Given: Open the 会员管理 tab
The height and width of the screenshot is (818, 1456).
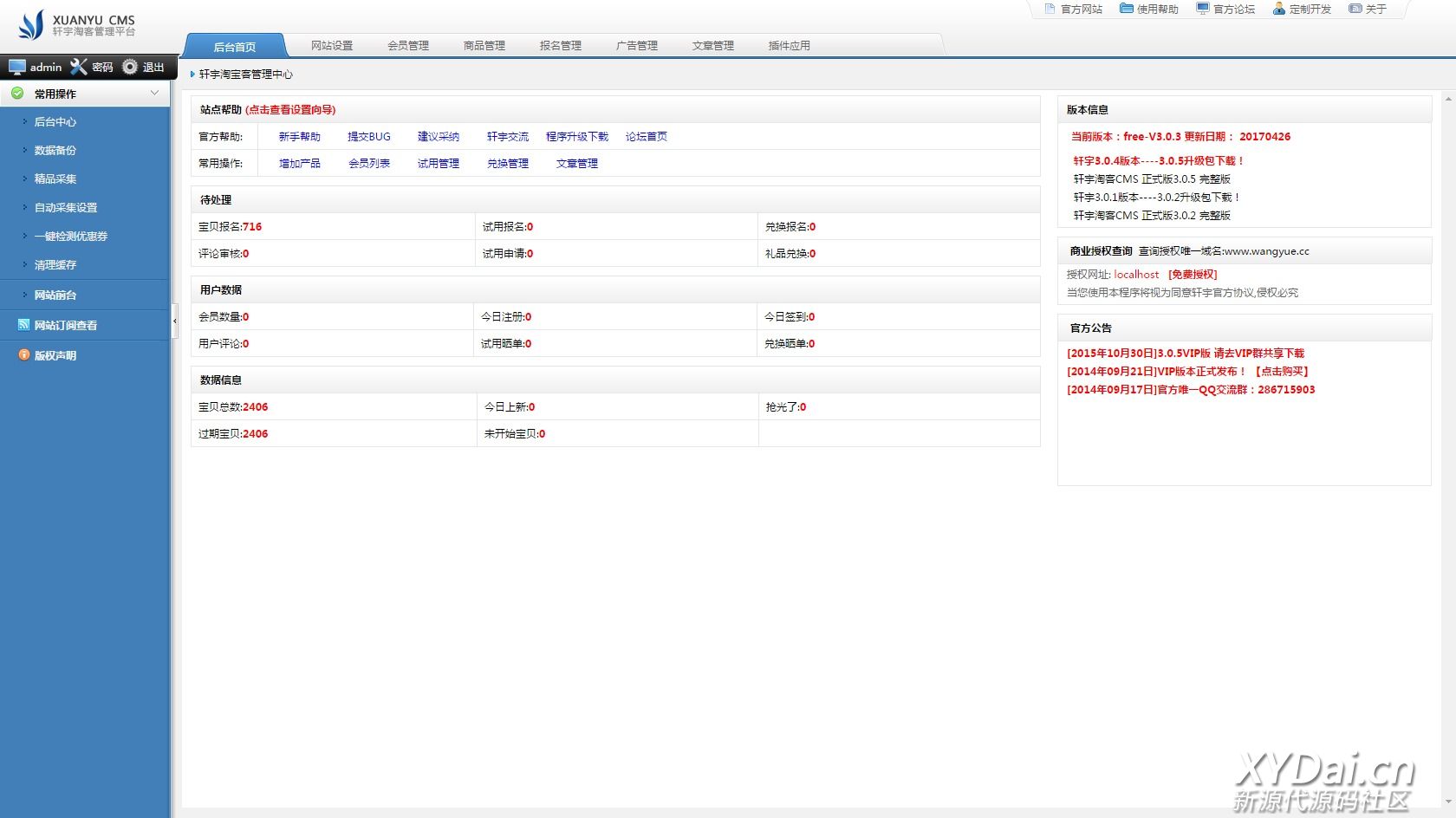Looking at the screenshot, I should pos(408,46).
